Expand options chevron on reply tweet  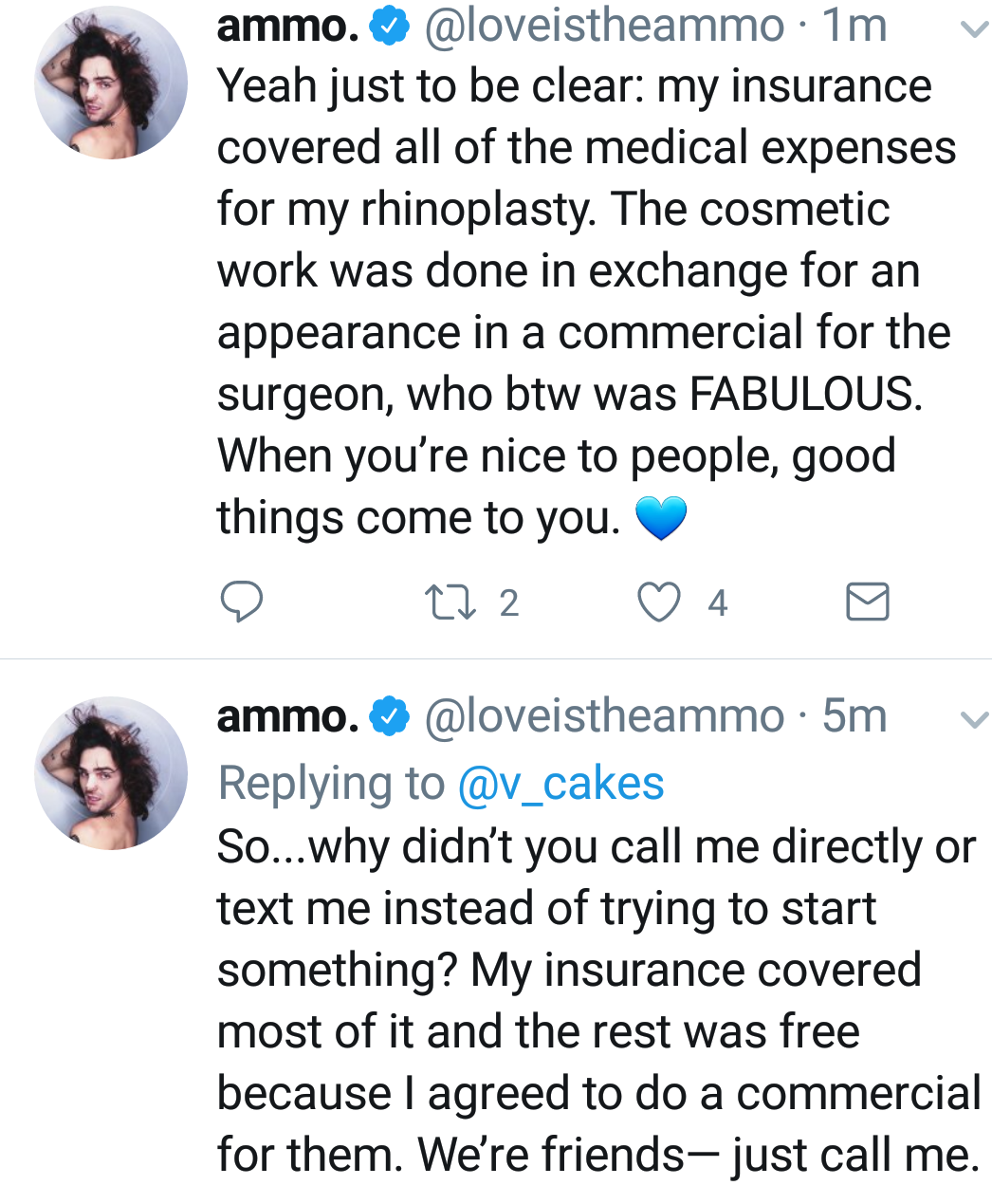pos(974,720)
